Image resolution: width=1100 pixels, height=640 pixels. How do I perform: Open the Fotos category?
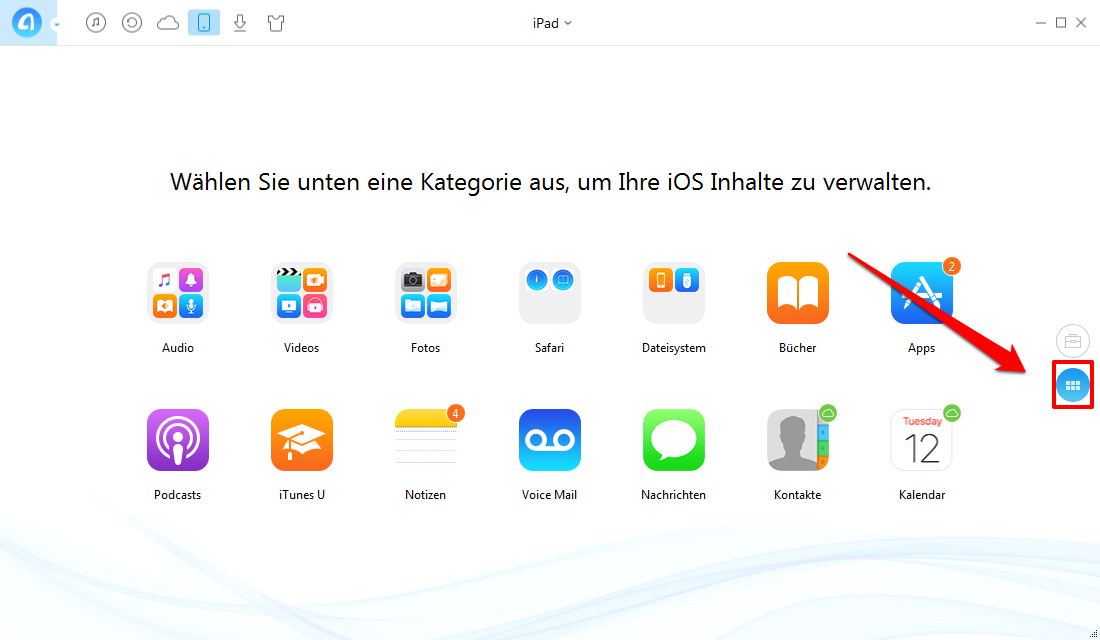(426, 293)
